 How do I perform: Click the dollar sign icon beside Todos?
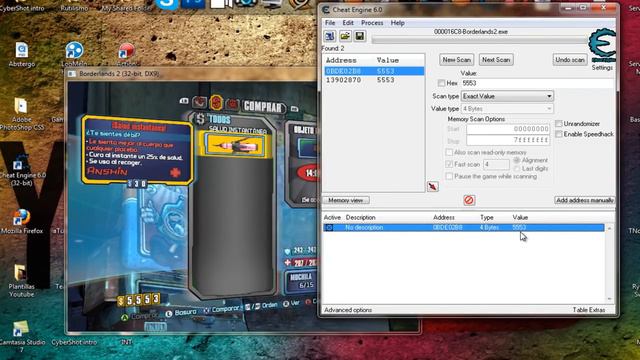200,119
